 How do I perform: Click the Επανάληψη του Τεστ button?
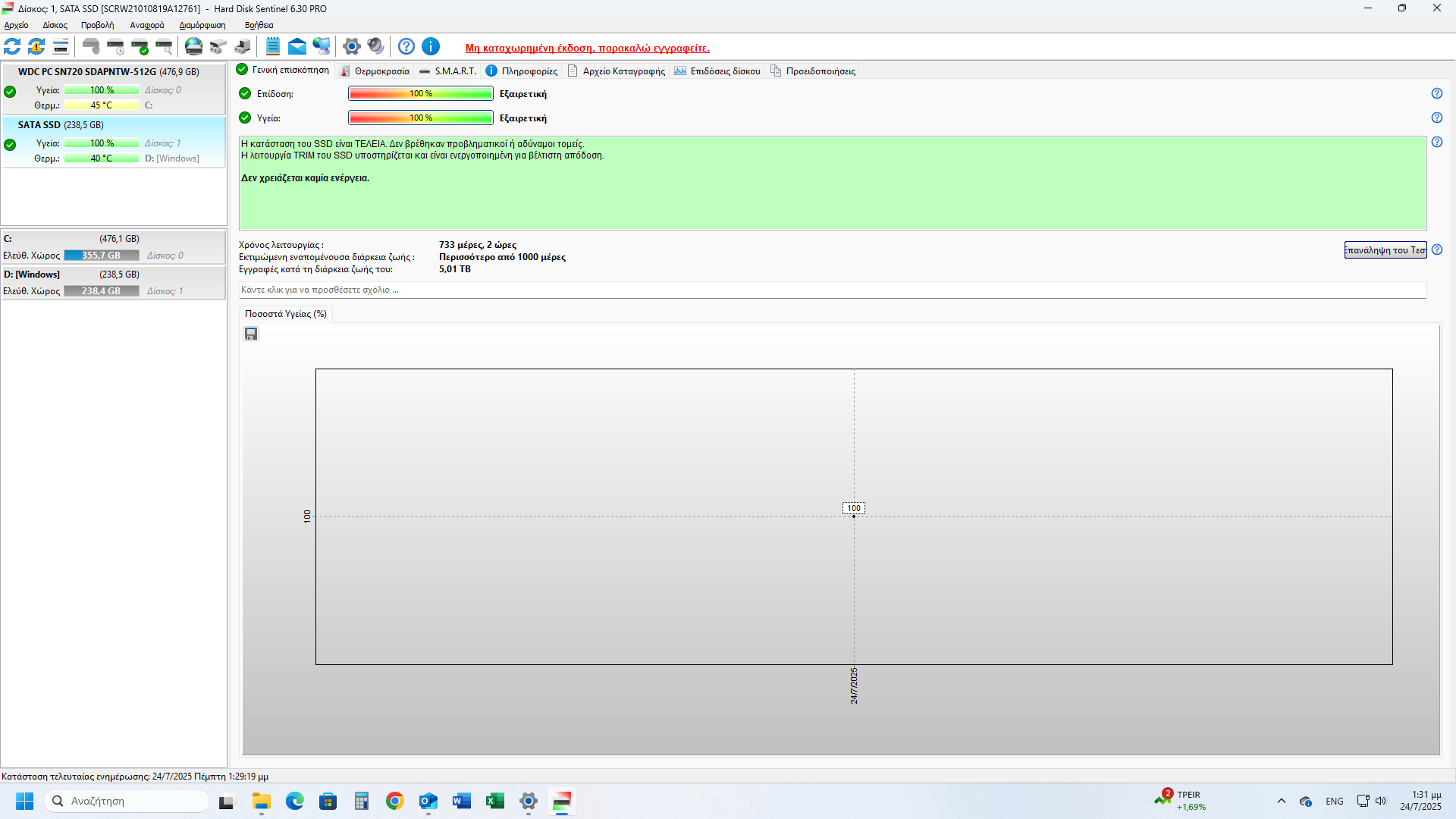(1385, 250)
